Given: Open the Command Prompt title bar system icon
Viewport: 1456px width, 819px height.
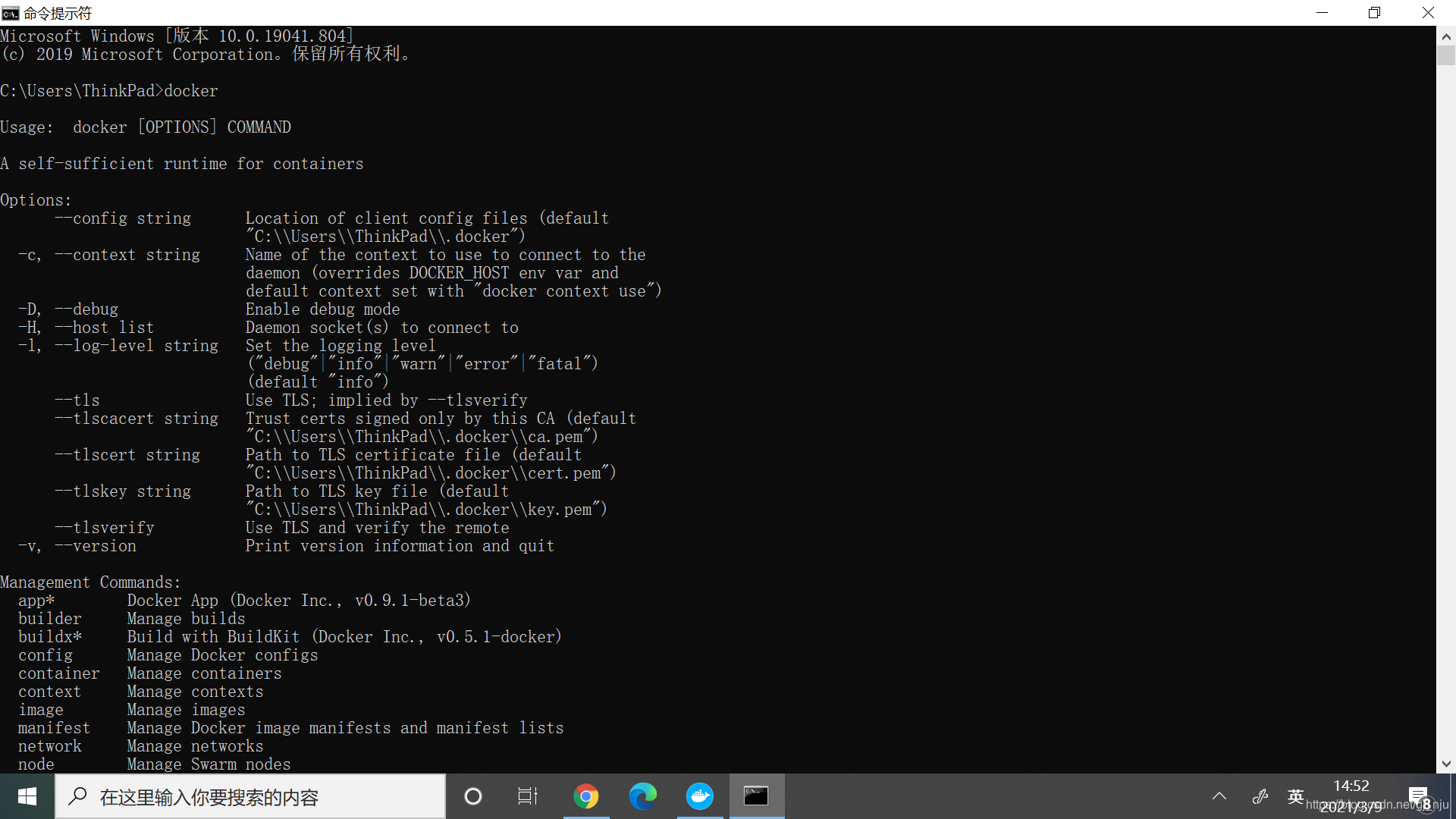Looking at the screenshot, I should coord(10,13).
